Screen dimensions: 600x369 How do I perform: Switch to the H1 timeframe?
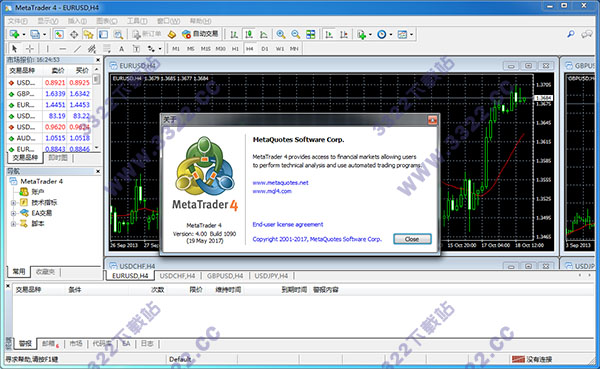[x=235, y=49]
